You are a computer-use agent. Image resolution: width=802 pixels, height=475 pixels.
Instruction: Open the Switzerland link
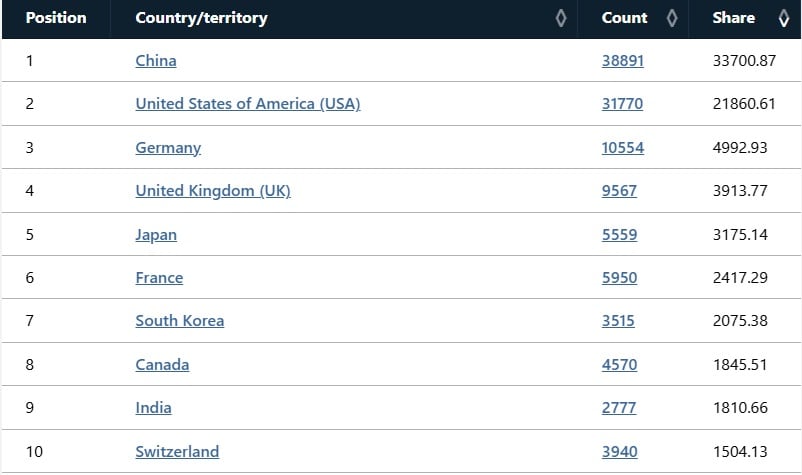pyautogui.click(x=177, y=451)
